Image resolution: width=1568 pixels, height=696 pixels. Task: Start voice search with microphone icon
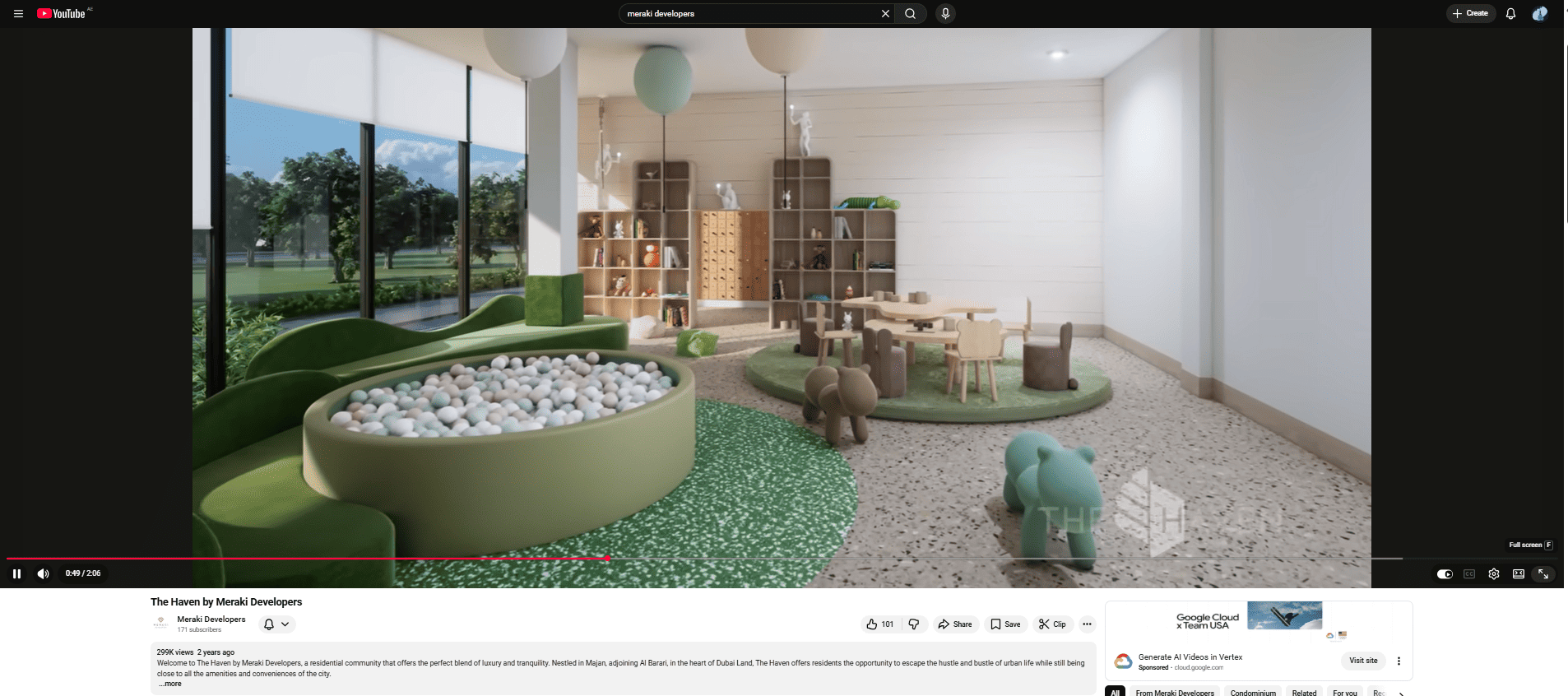(x=945, y=14)
